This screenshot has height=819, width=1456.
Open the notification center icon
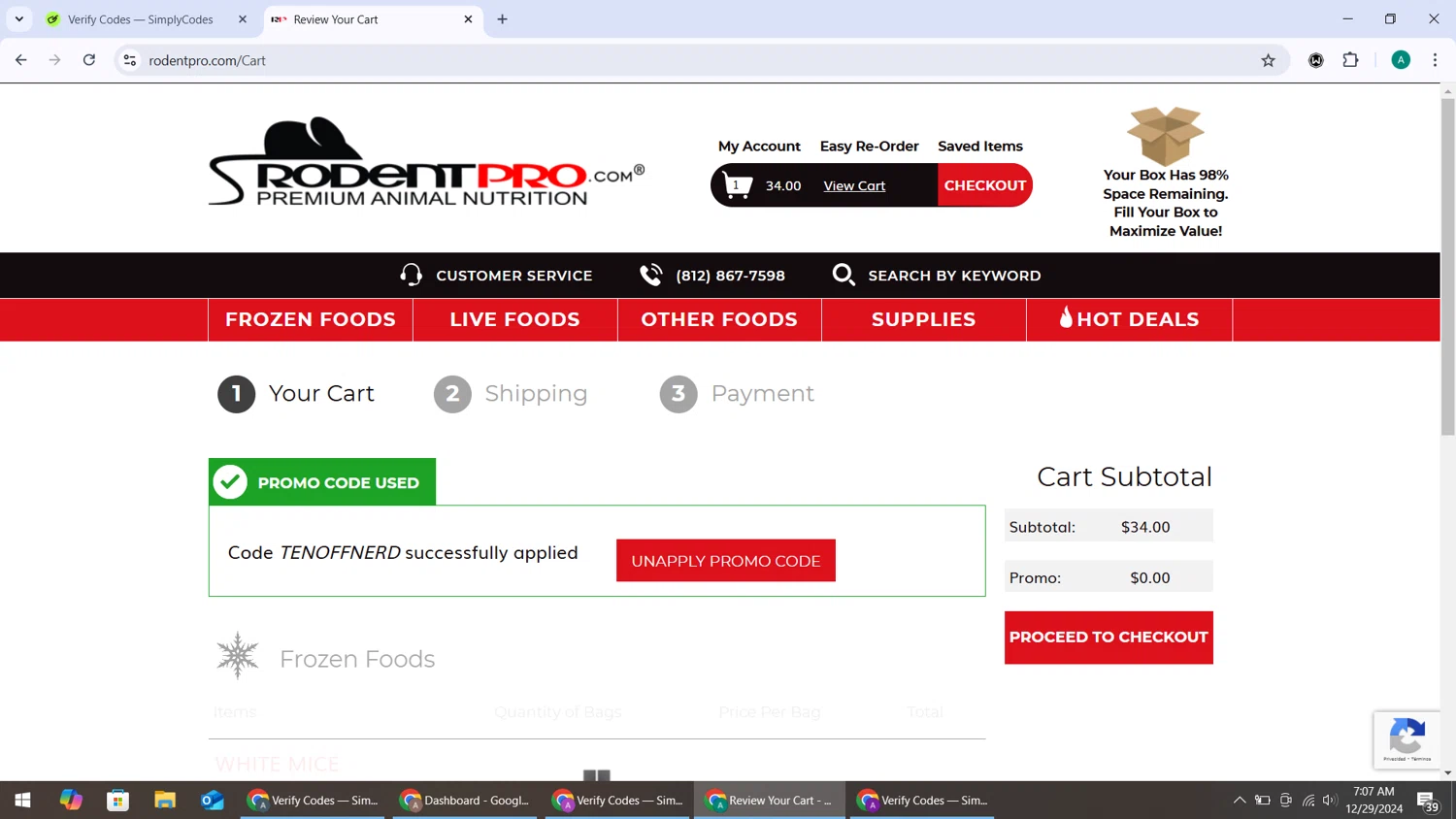click(1428, 802)
